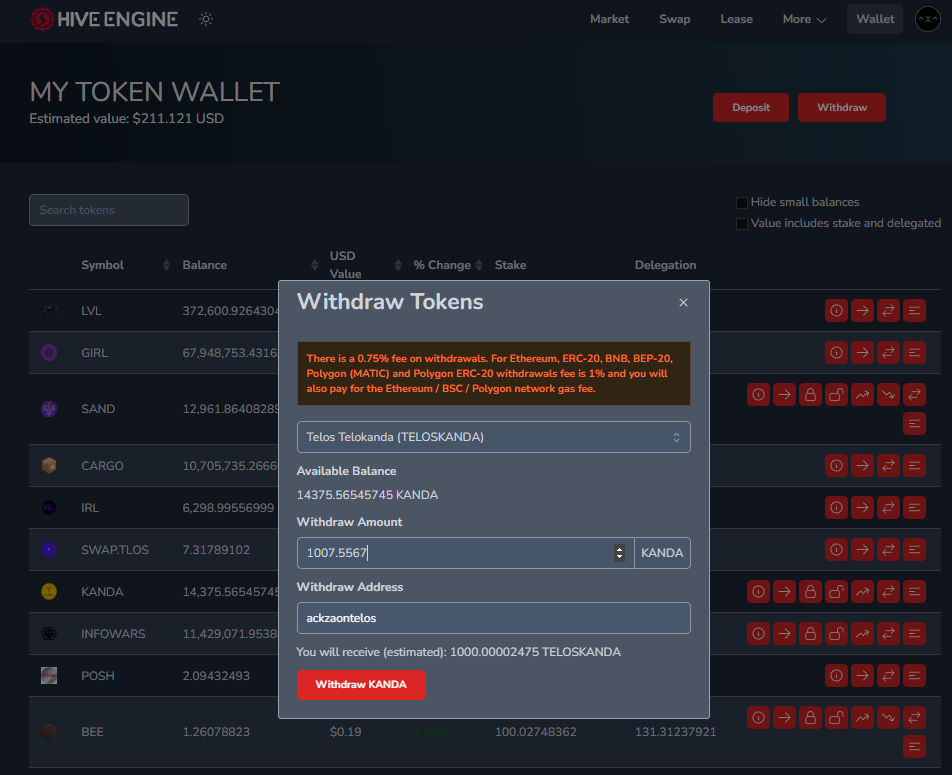Click the Withdraw button in the header
952x775 pixels.
[842, 108]
